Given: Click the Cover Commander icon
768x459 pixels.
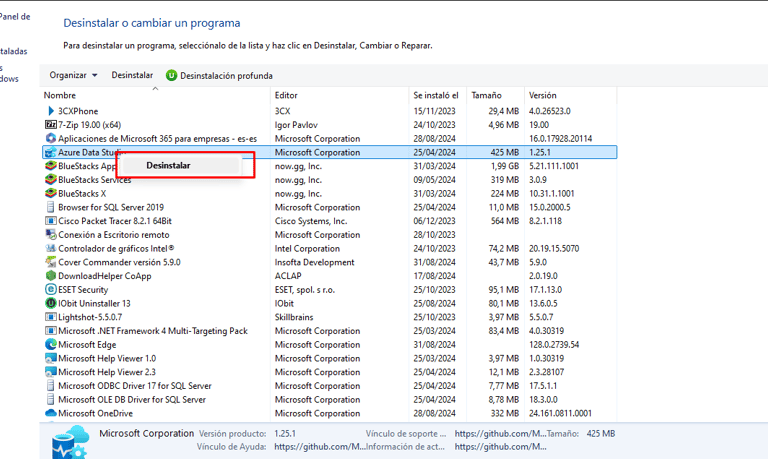Looking at the screenshot, I should [x=50, y=262].
